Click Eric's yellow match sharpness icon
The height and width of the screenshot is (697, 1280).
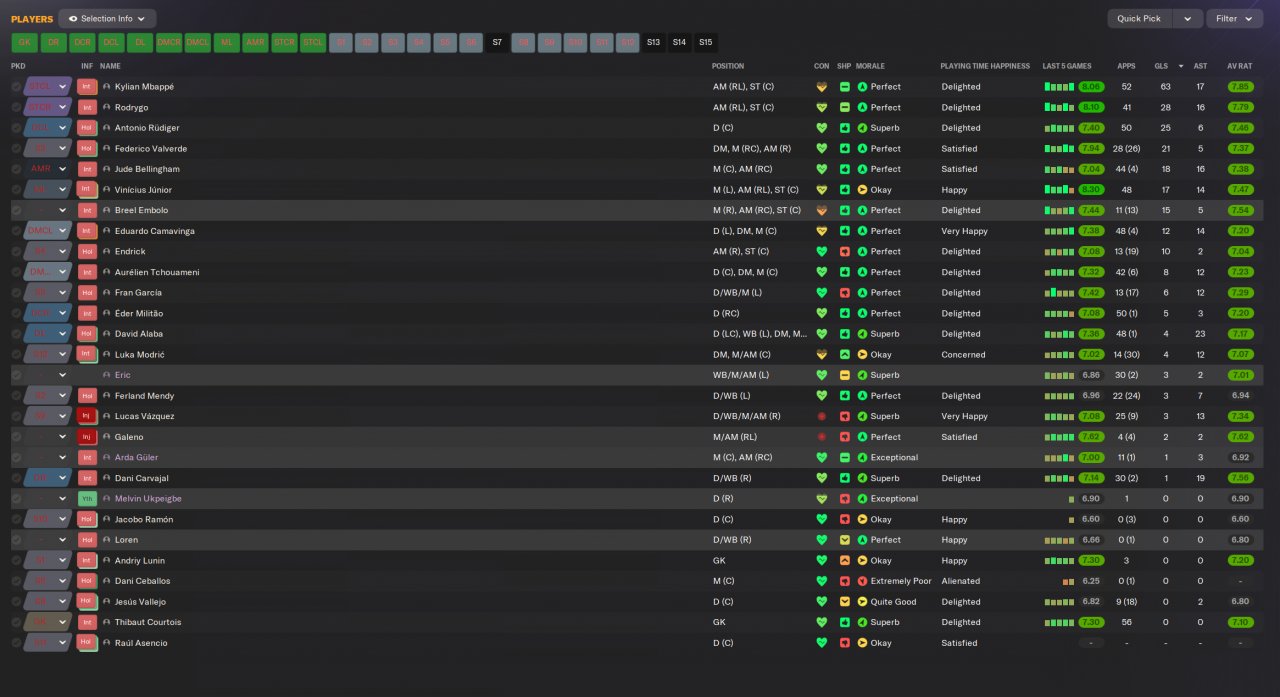[845, 375]
